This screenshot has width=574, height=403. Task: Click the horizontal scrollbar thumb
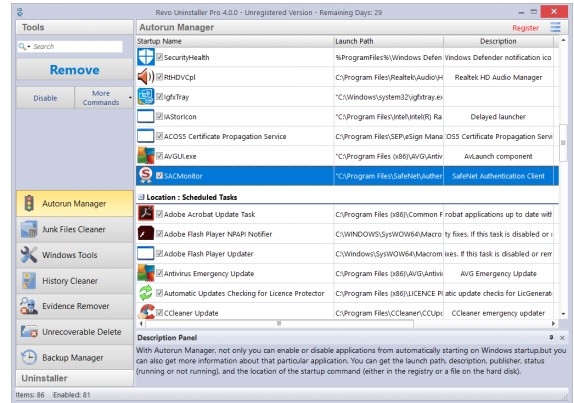click(279, 323)
